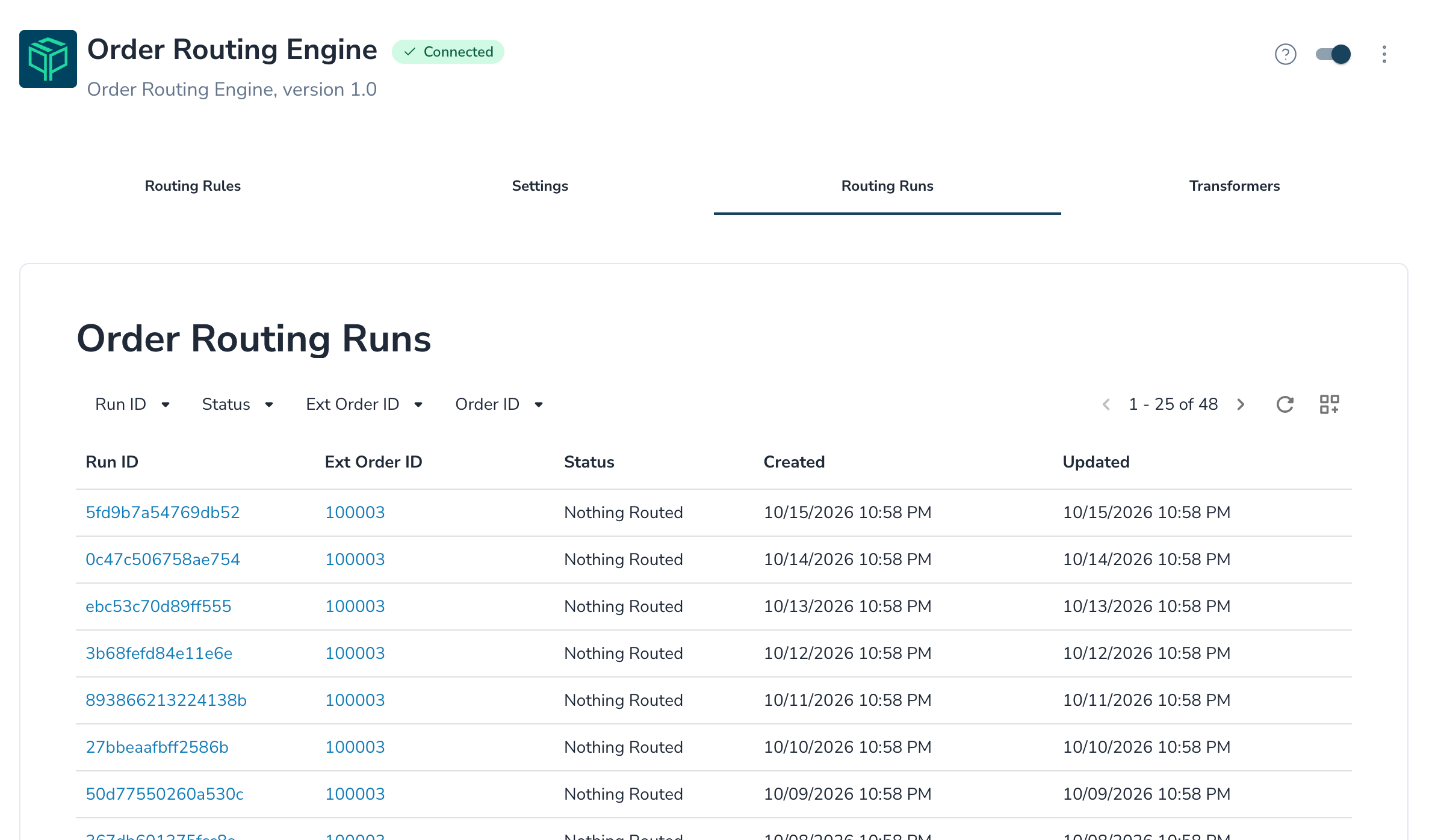Open run 0c47c506758ae754
The image size is (1435, 840).
tap(163, 560)
